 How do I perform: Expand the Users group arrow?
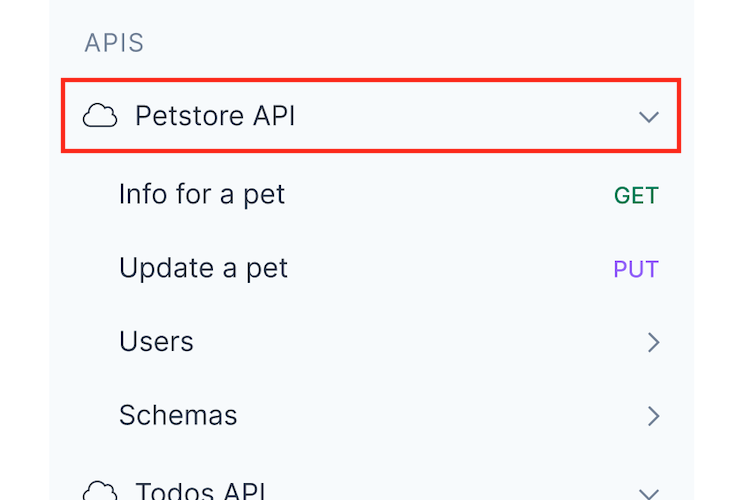pos(653,343)
